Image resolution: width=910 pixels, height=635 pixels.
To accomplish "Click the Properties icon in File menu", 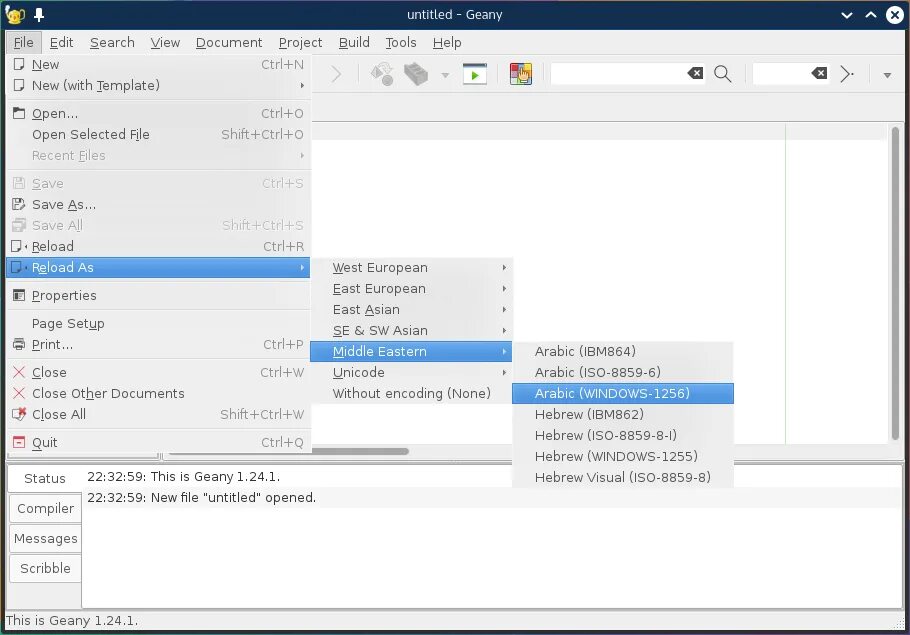I will (x=19, y=295).
